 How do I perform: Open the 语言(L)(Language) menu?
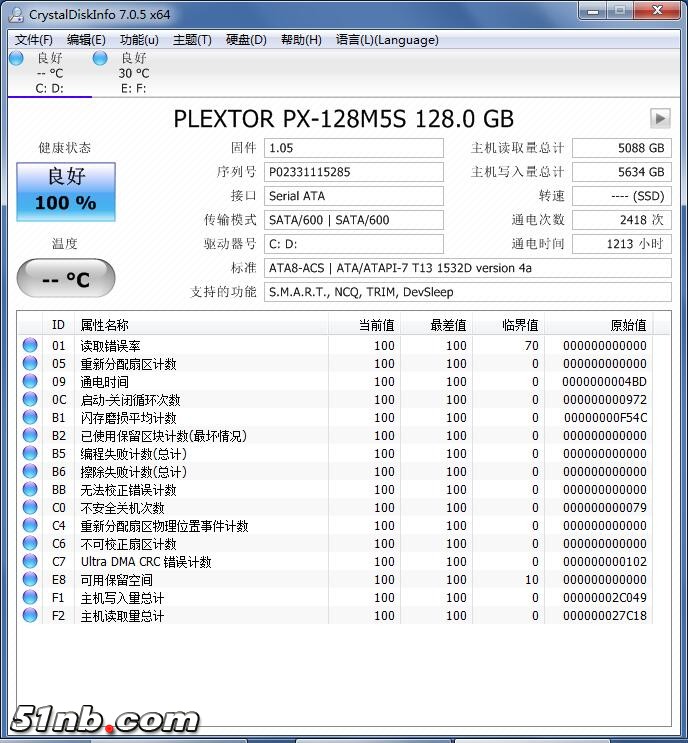click(387, 40)
